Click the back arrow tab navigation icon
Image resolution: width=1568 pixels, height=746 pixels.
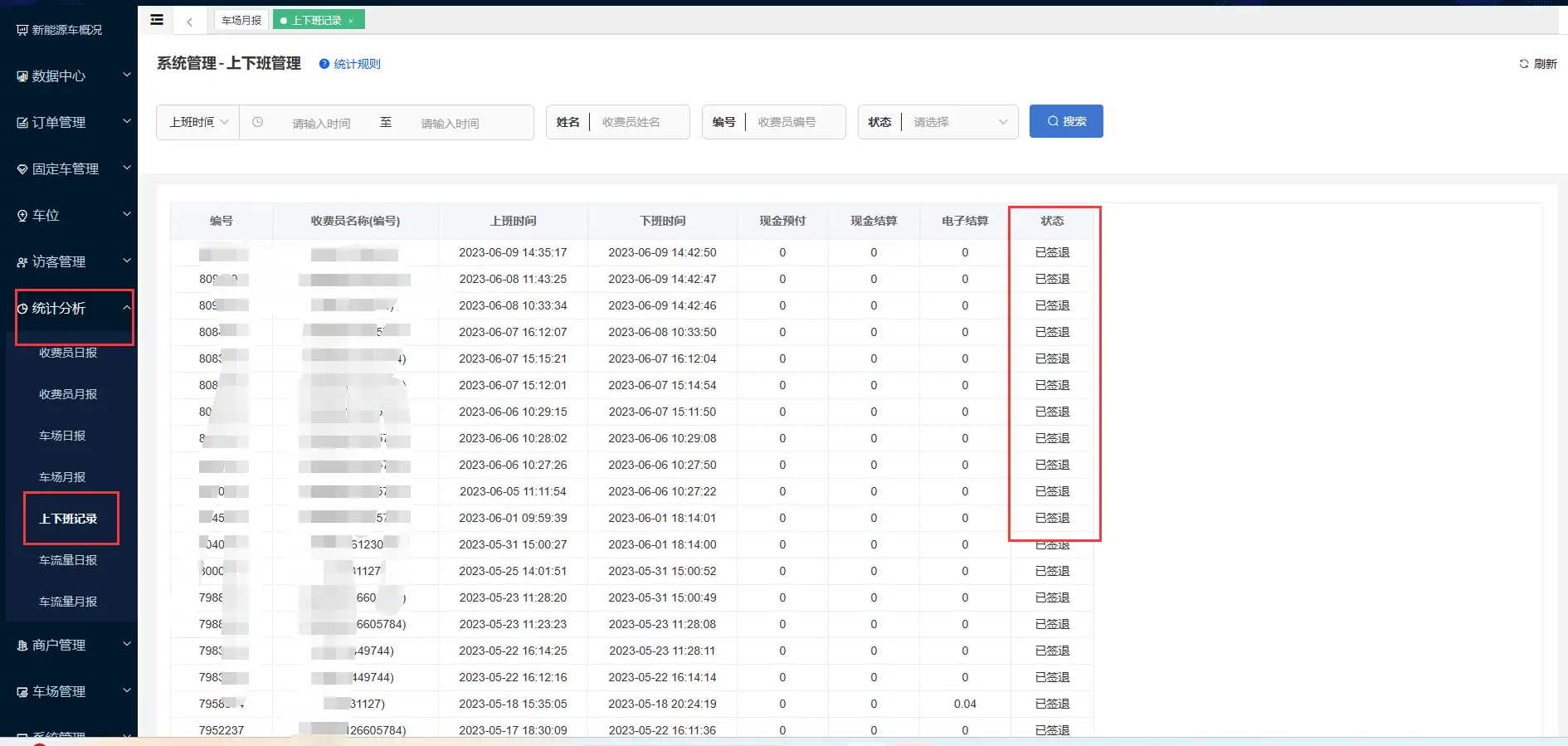(190, 22)
